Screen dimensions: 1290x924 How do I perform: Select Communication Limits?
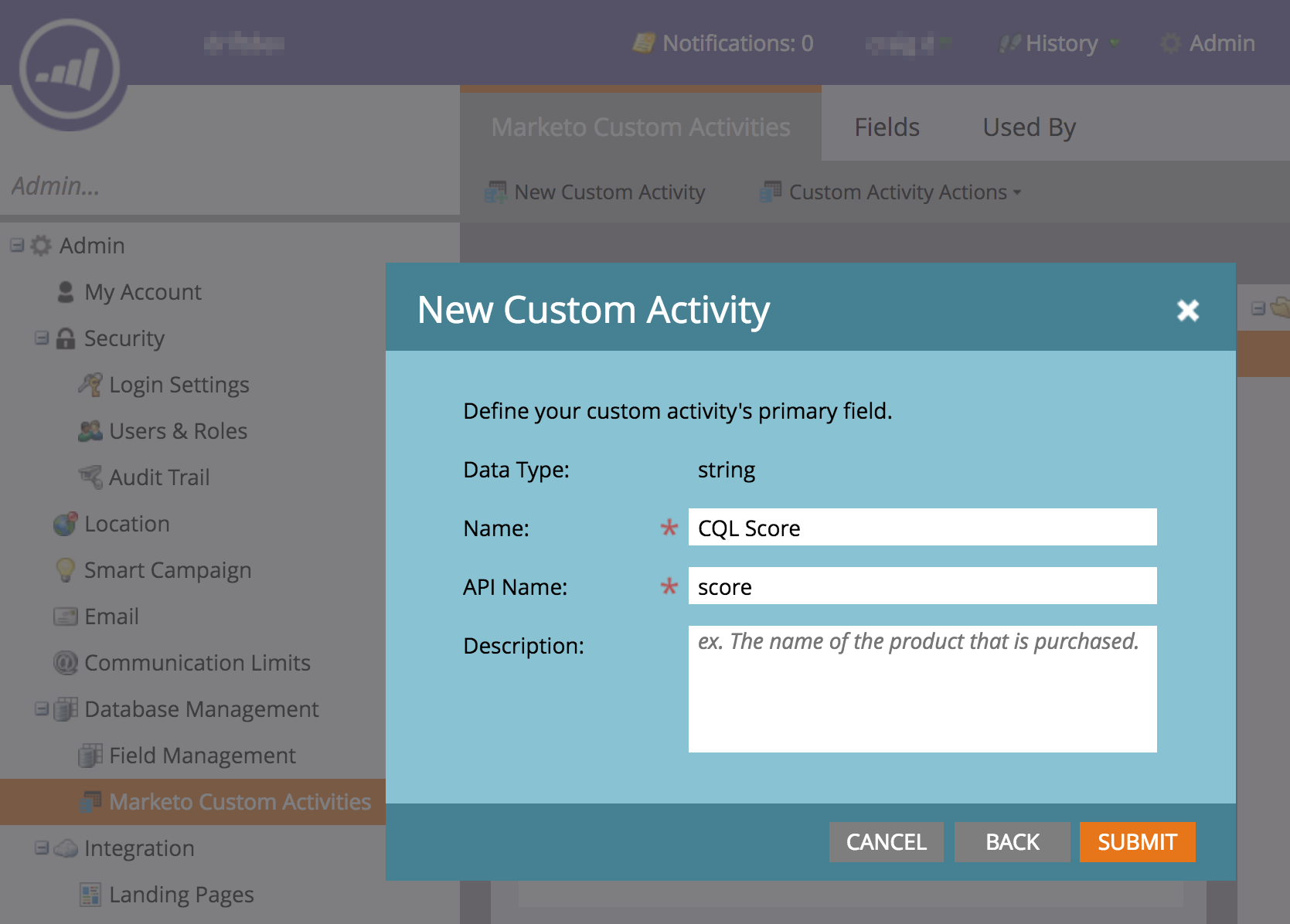click(x=197, y=663)
